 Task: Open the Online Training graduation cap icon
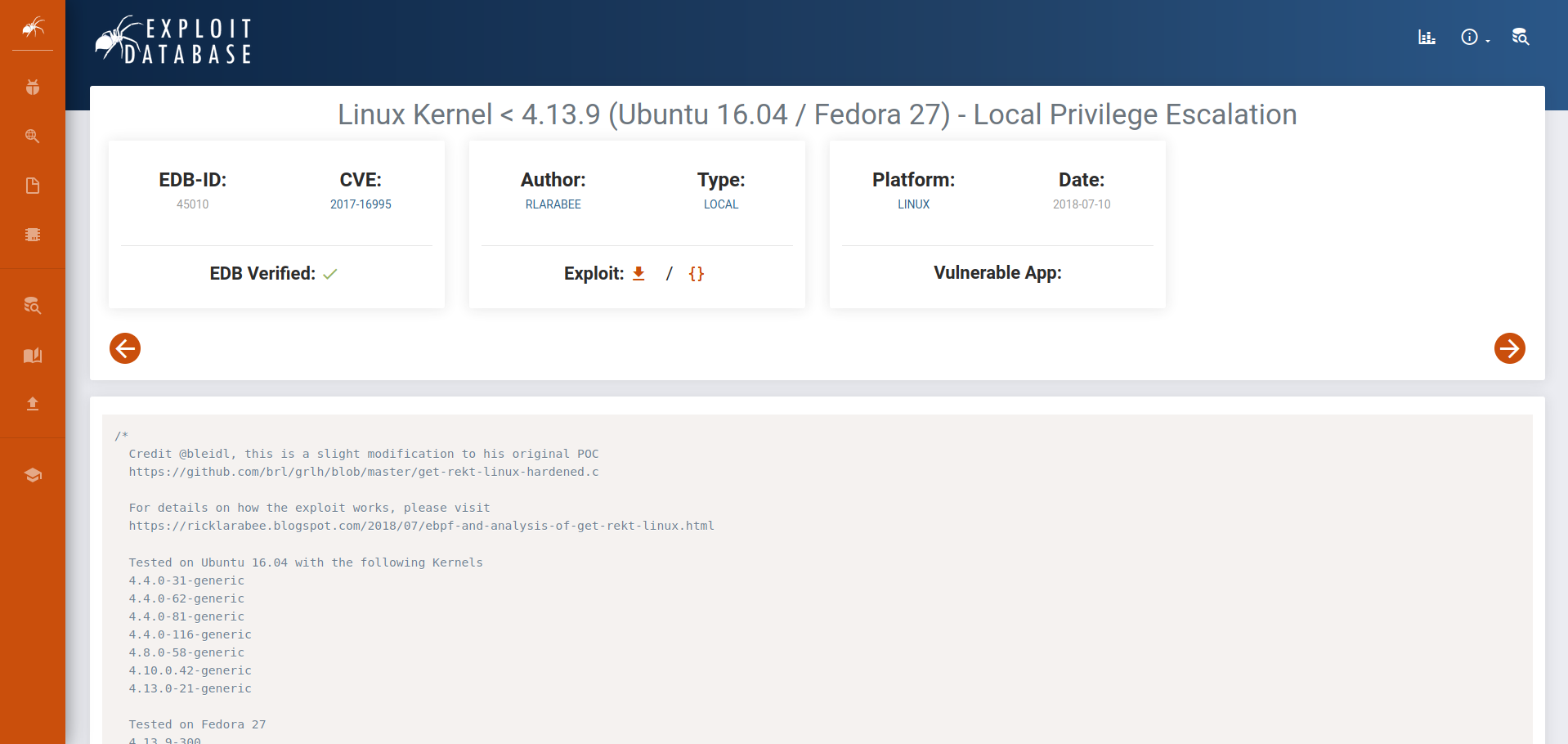[33, 475]
